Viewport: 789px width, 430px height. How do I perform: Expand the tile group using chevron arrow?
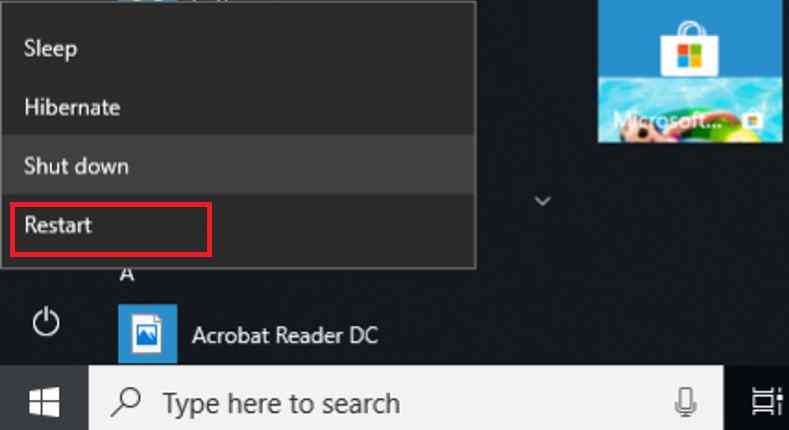(542, 201)
